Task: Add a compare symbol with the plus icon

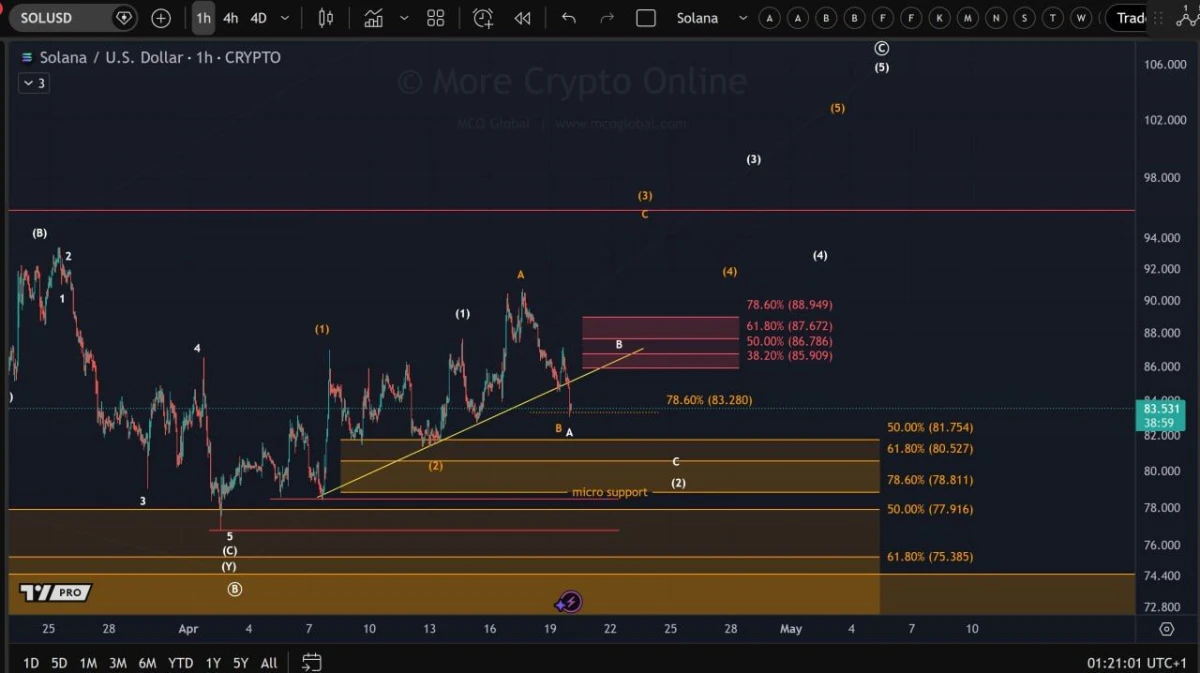Action: tap(161, 18)
